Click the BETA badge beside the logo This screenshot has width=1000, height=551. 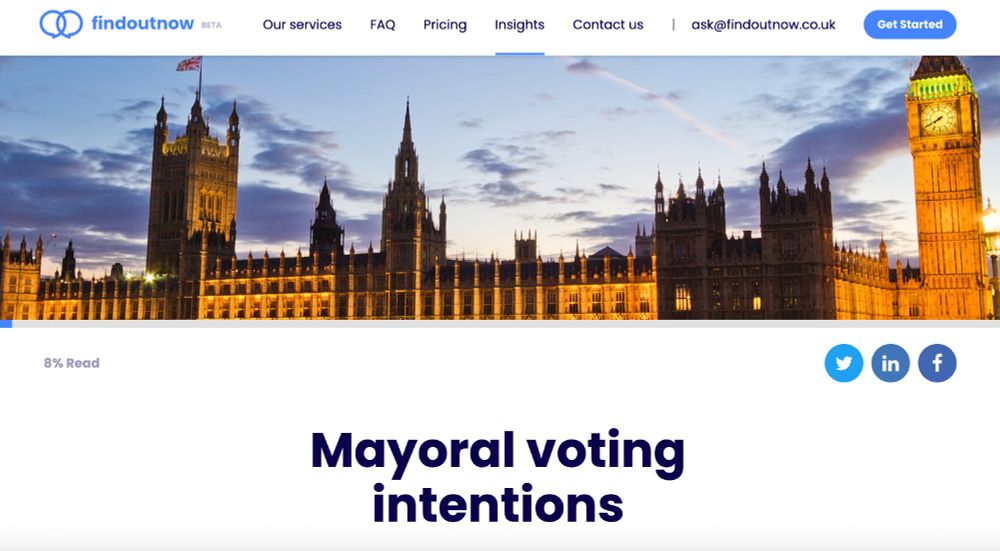tap(211, 26)
